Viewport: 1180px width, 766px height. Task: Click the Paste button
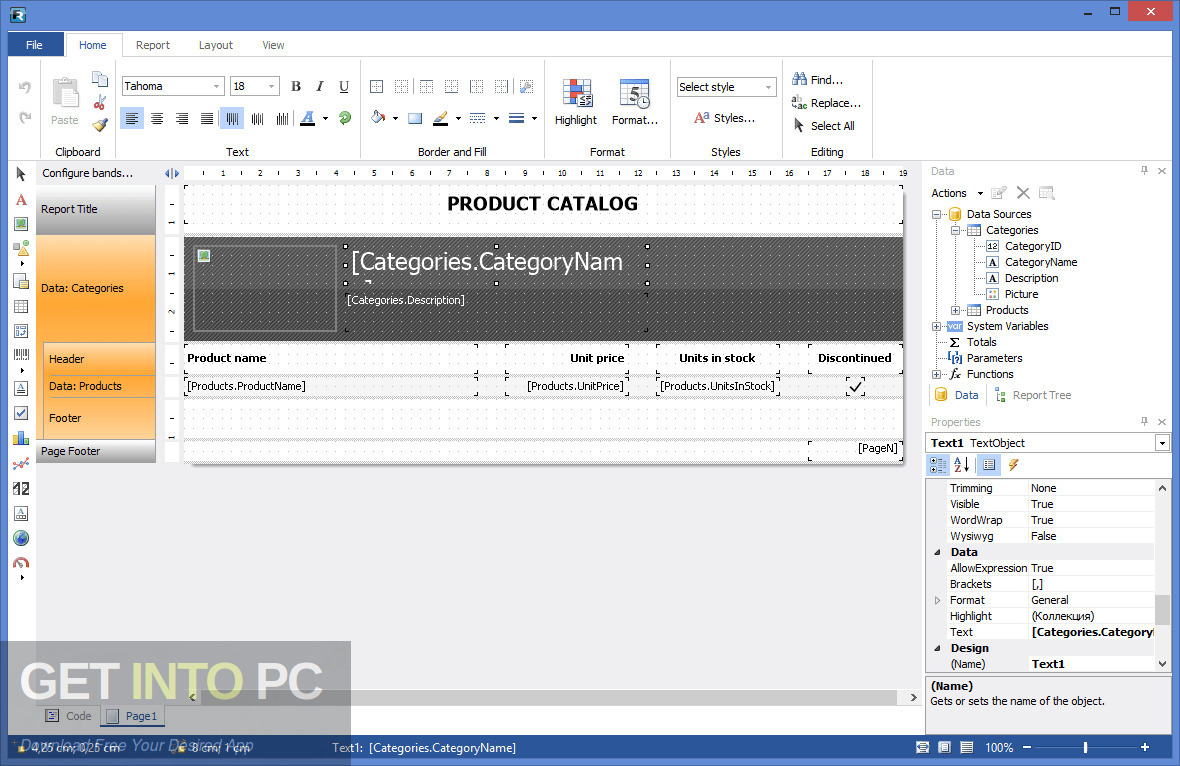pos(65,102)
